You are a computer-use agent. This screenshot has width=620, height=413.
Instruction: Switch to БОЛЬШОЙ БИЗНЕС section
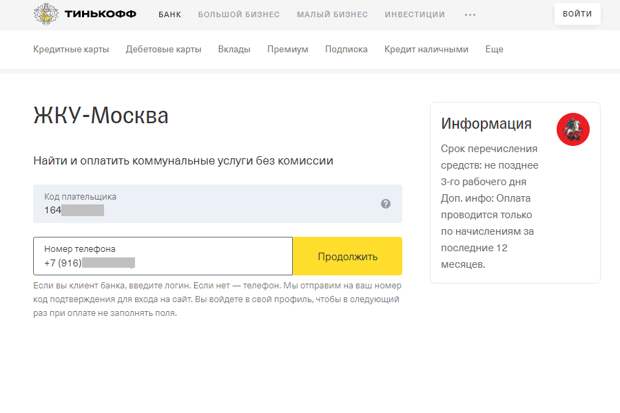tap(239, 15)
